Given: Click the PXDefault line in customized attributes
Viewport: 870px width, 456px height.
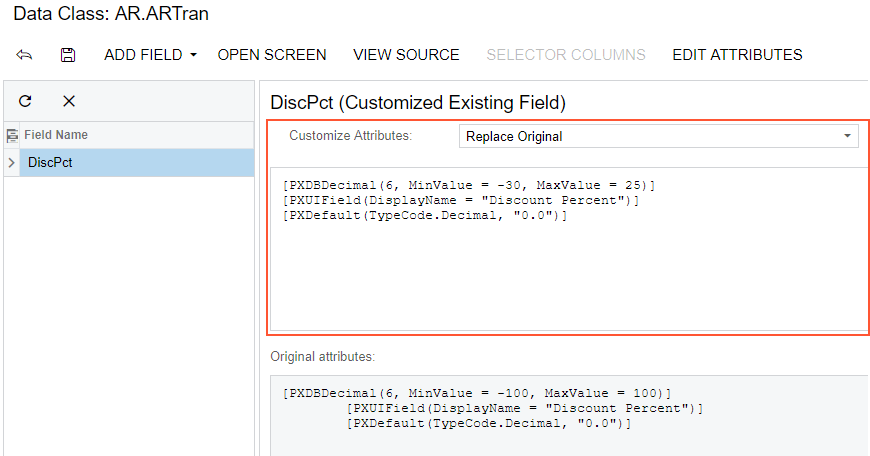Looking at the screenshot, I should click(425, 216).
